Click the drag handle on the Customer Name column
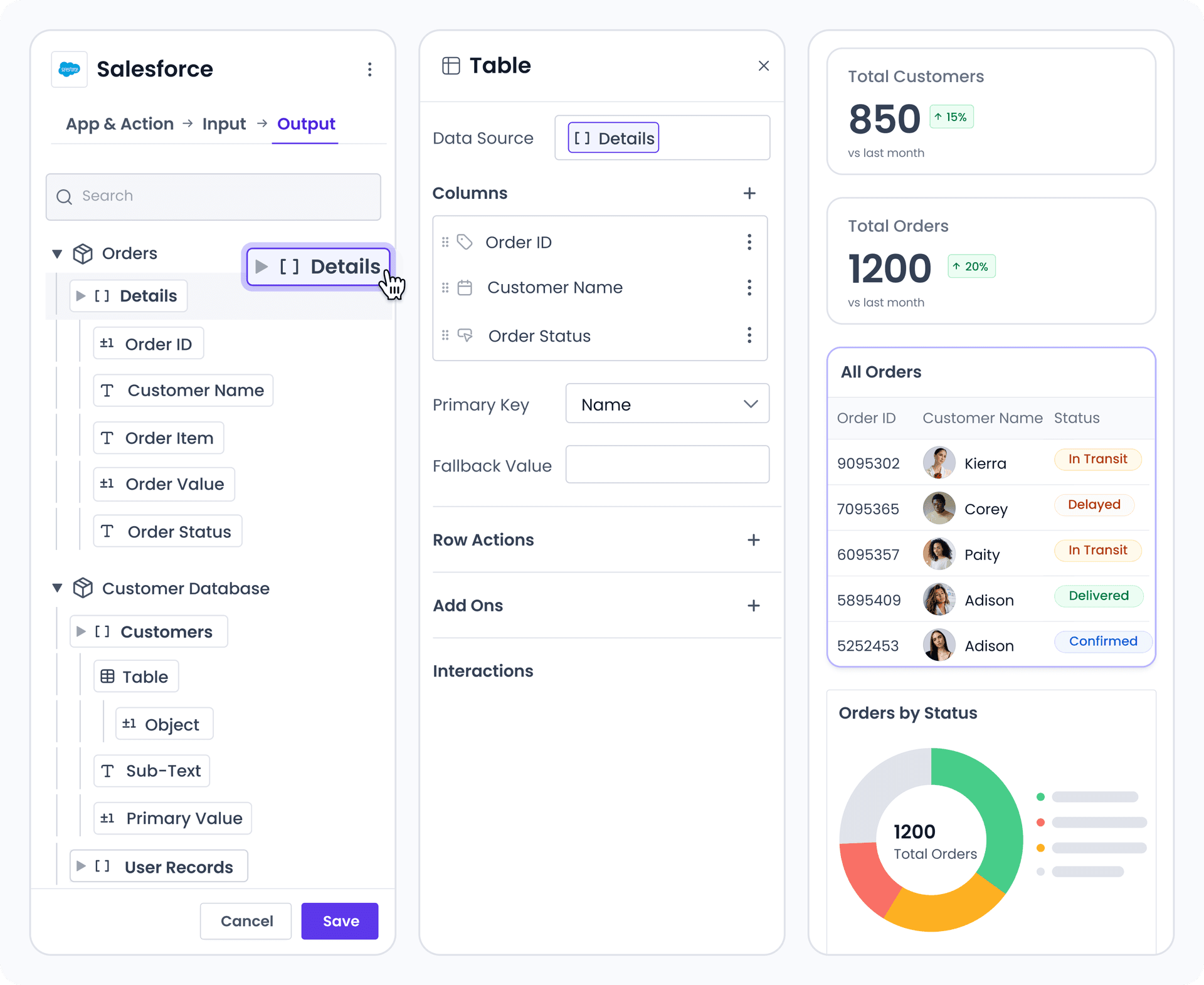This screenshot has height=985, width=1204. point(445,287)
